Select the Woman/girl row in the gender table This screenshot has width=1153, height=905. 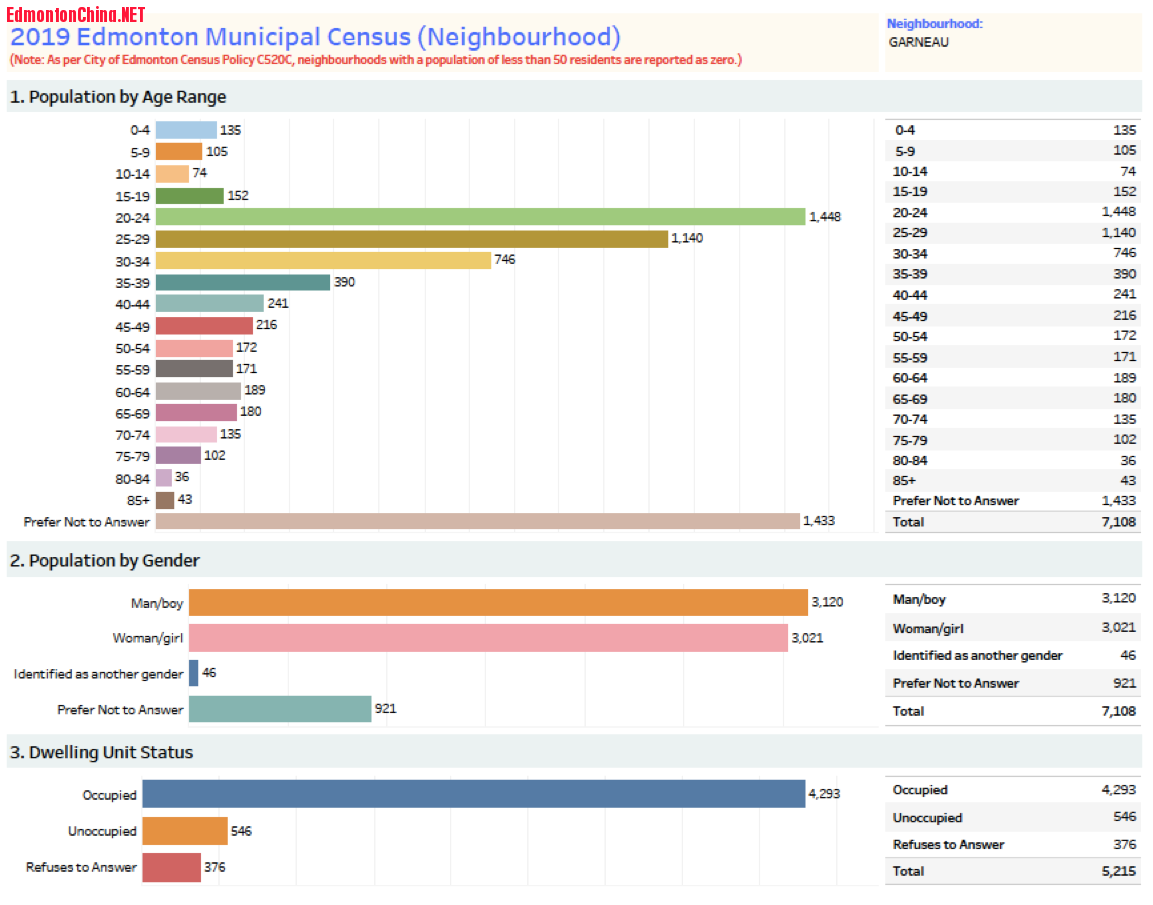[1014, 628]
